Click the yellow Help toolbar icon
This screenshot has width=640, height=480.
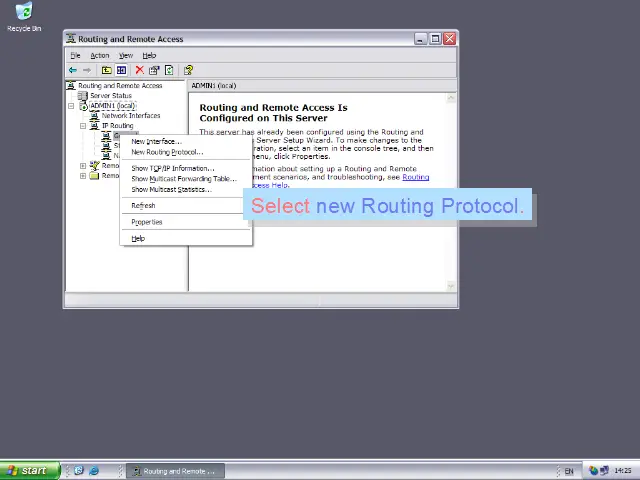tap(188, 70)
